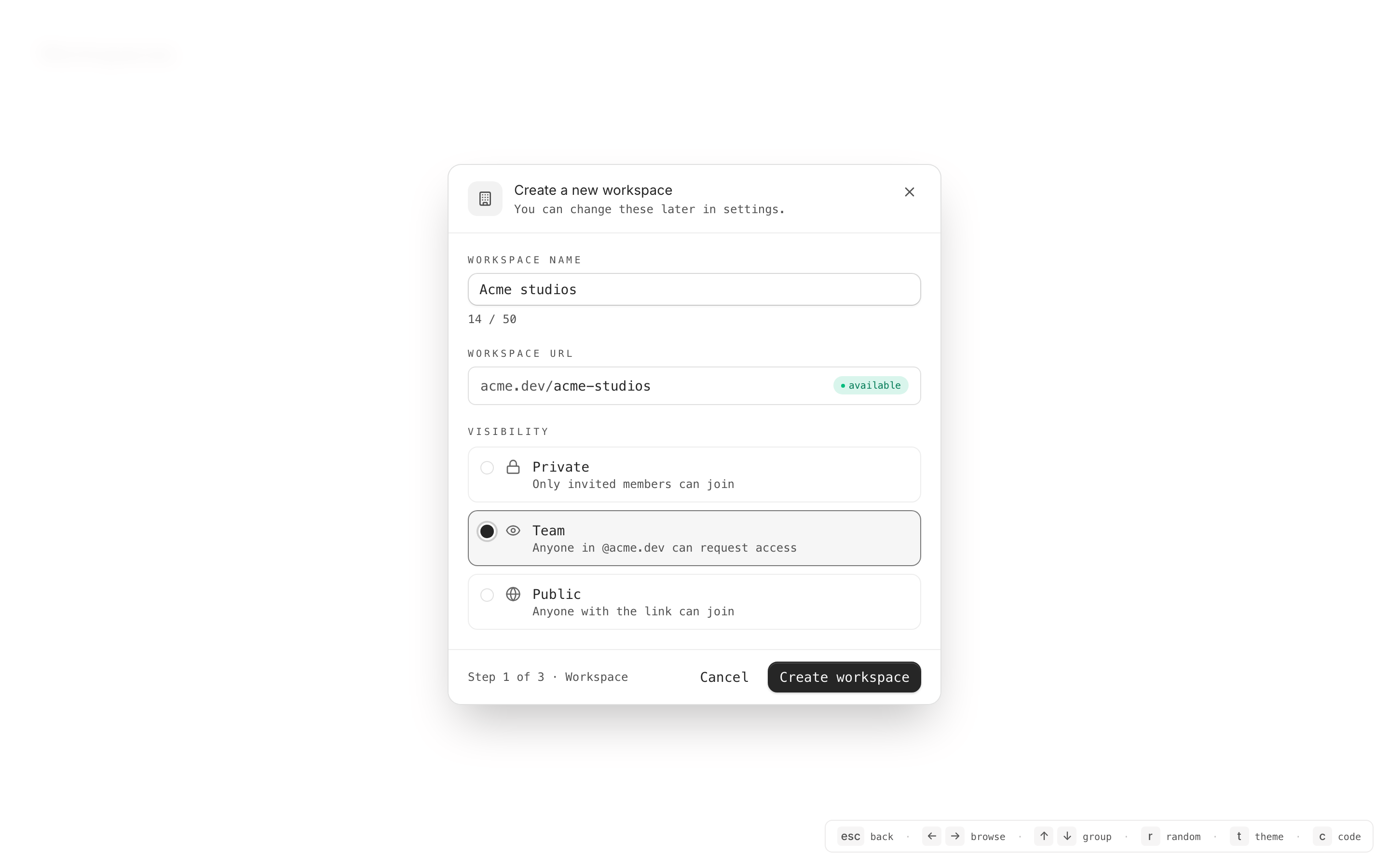Select the Private visibility radio button
This screenshot has height=868, width=1389.
(x=487, y=468)
